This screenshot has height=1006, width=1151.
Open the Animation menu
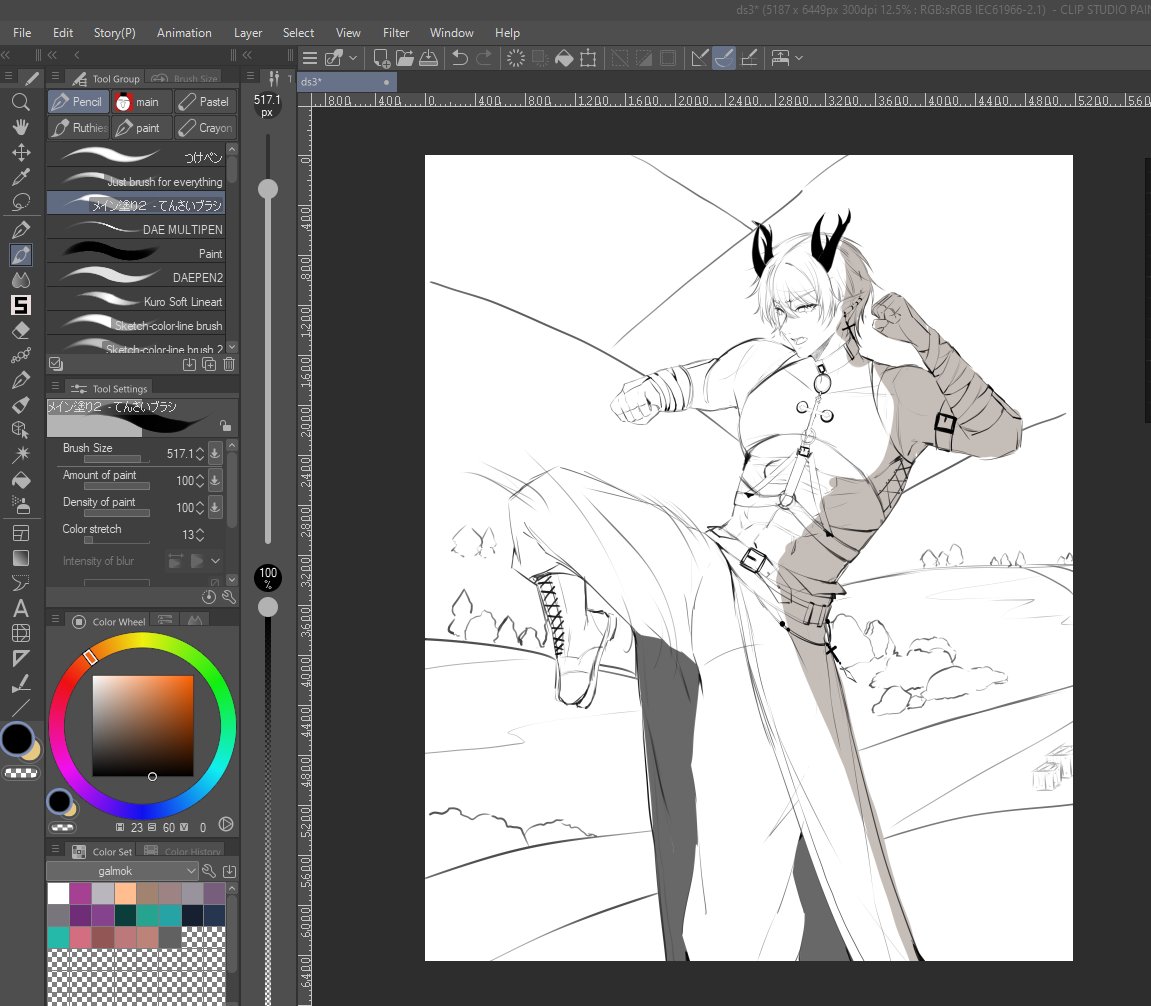pos(184,33)
